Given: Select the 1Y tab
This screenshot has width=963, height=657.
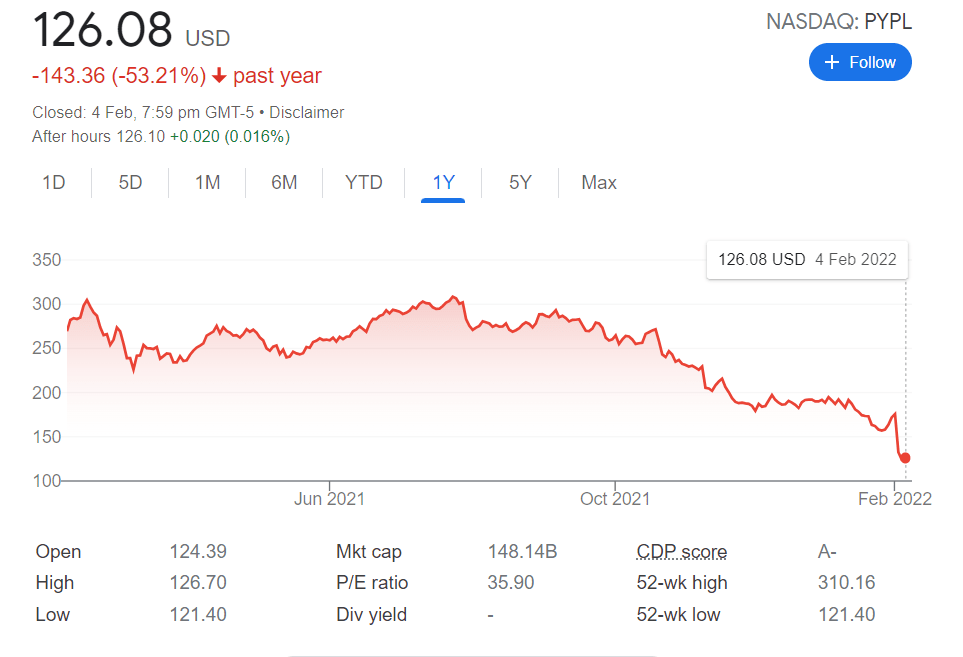Looking at the screenshot, I should pos(443,183).
